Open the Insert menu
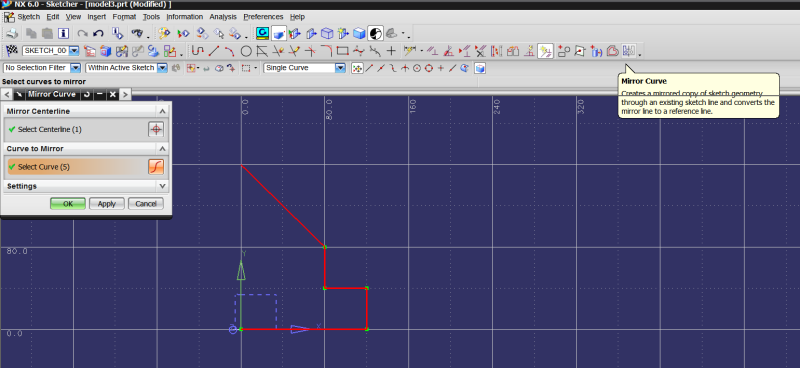 [x=96, y=17]
